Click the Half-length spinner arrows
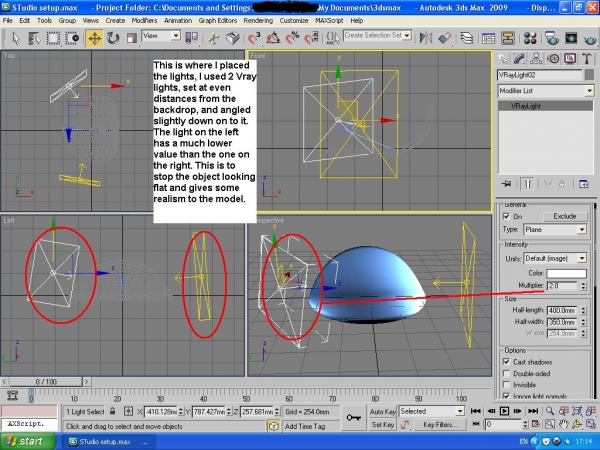Viewport: 600px width, 450px height. click(583, 310)
